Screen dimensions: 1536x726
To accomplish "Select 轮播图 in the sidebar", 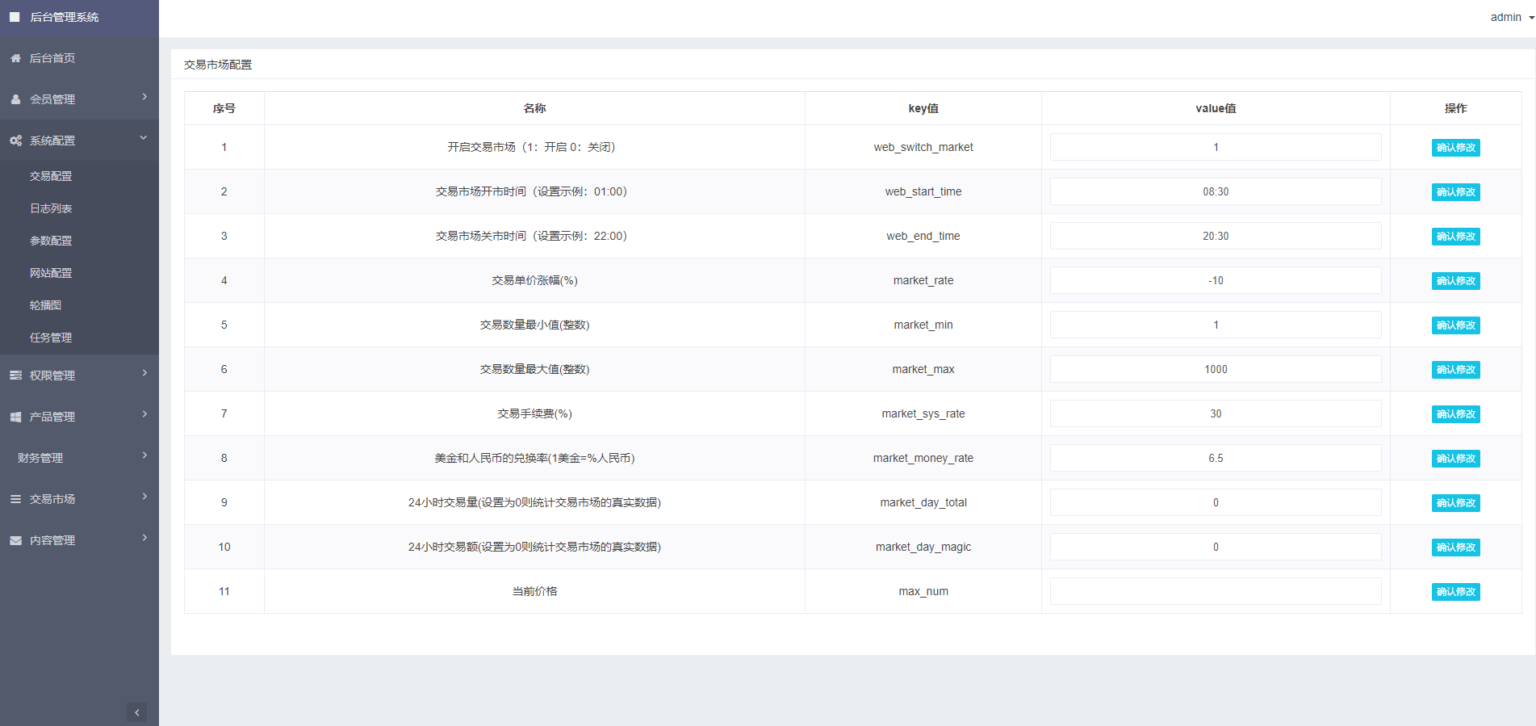I will click(x=46, y=305).
